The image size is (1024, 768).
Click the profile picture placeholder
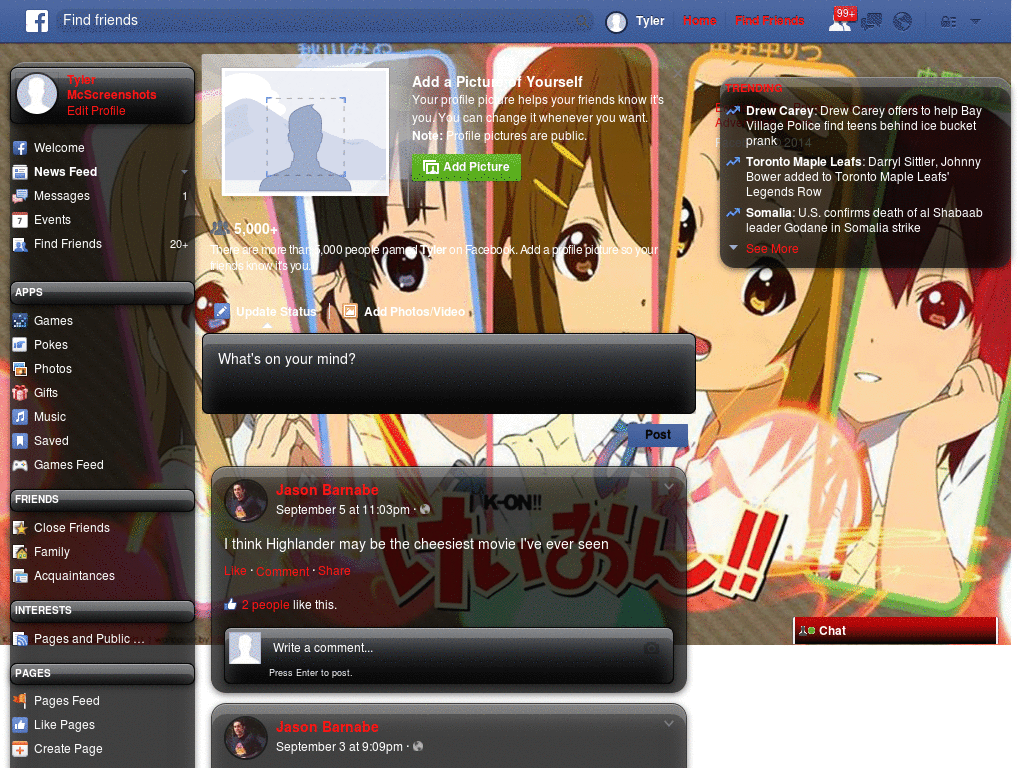pos(305,131)
